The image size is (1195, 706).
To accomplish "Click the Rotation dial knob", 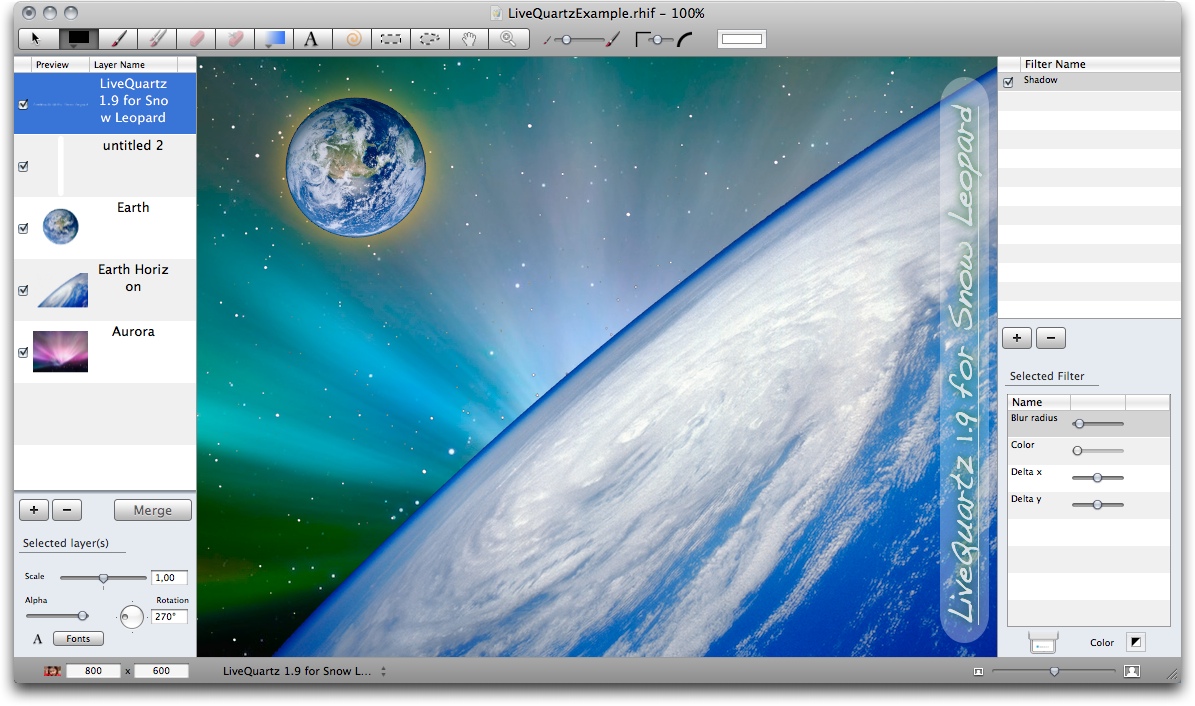I will pos(132,616).
